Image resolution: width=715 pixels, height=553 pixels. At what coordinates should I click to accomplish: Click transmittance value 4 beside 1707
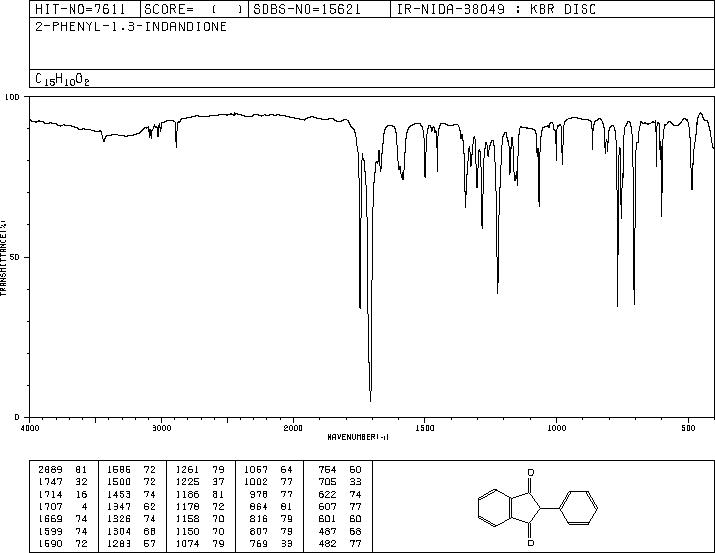point(84,506)
